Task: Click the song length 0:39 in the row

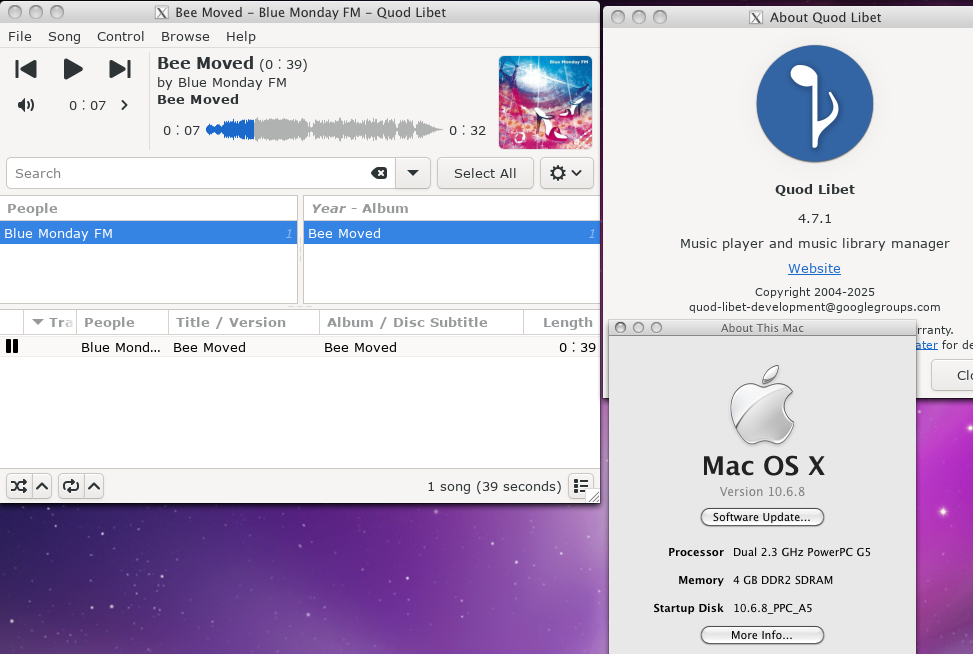Action: (x=577, y=347)
